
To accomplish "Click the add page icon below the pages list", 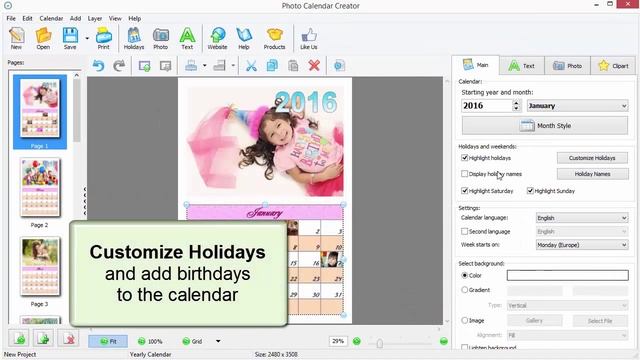I will (19, 338).
